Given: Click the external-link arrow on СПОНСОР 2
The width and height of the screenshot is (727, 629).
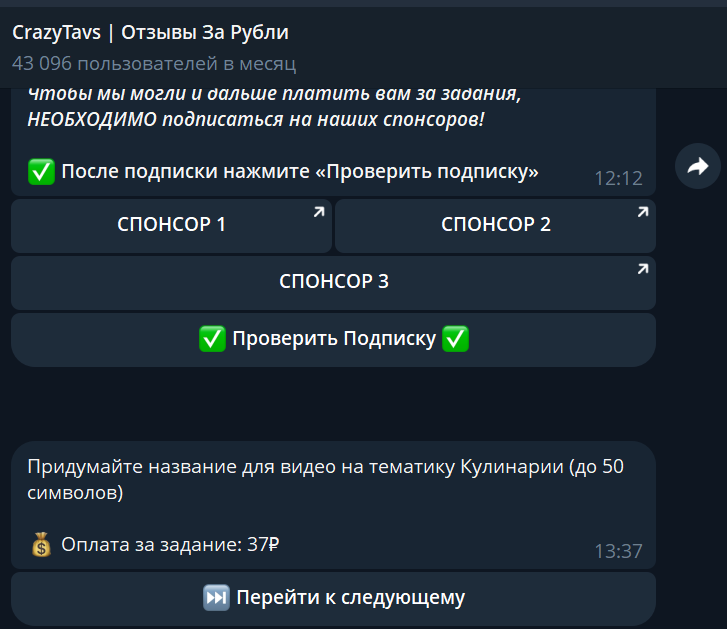Looking at the screenshot, I should tap(643, 211).
